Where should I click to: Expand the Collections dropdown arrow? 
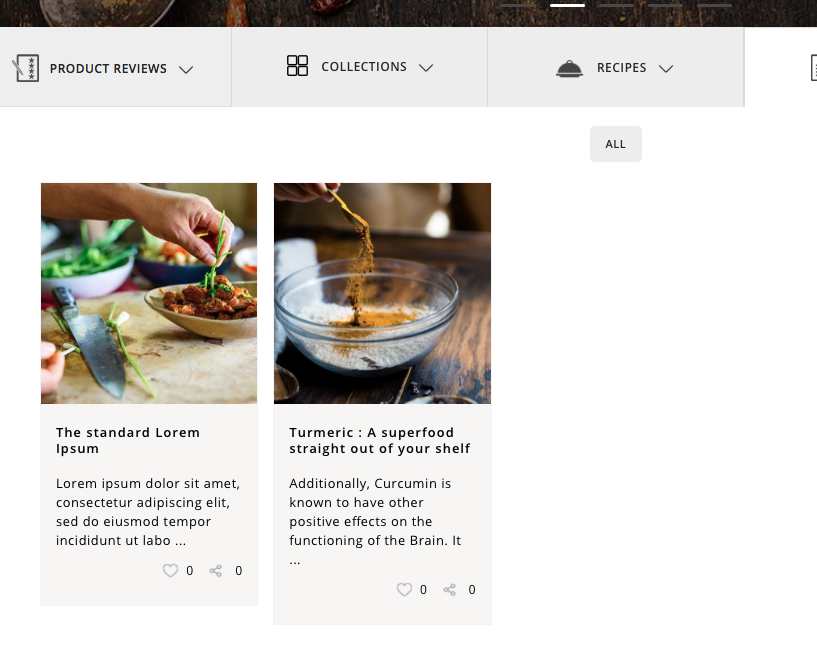426,68
